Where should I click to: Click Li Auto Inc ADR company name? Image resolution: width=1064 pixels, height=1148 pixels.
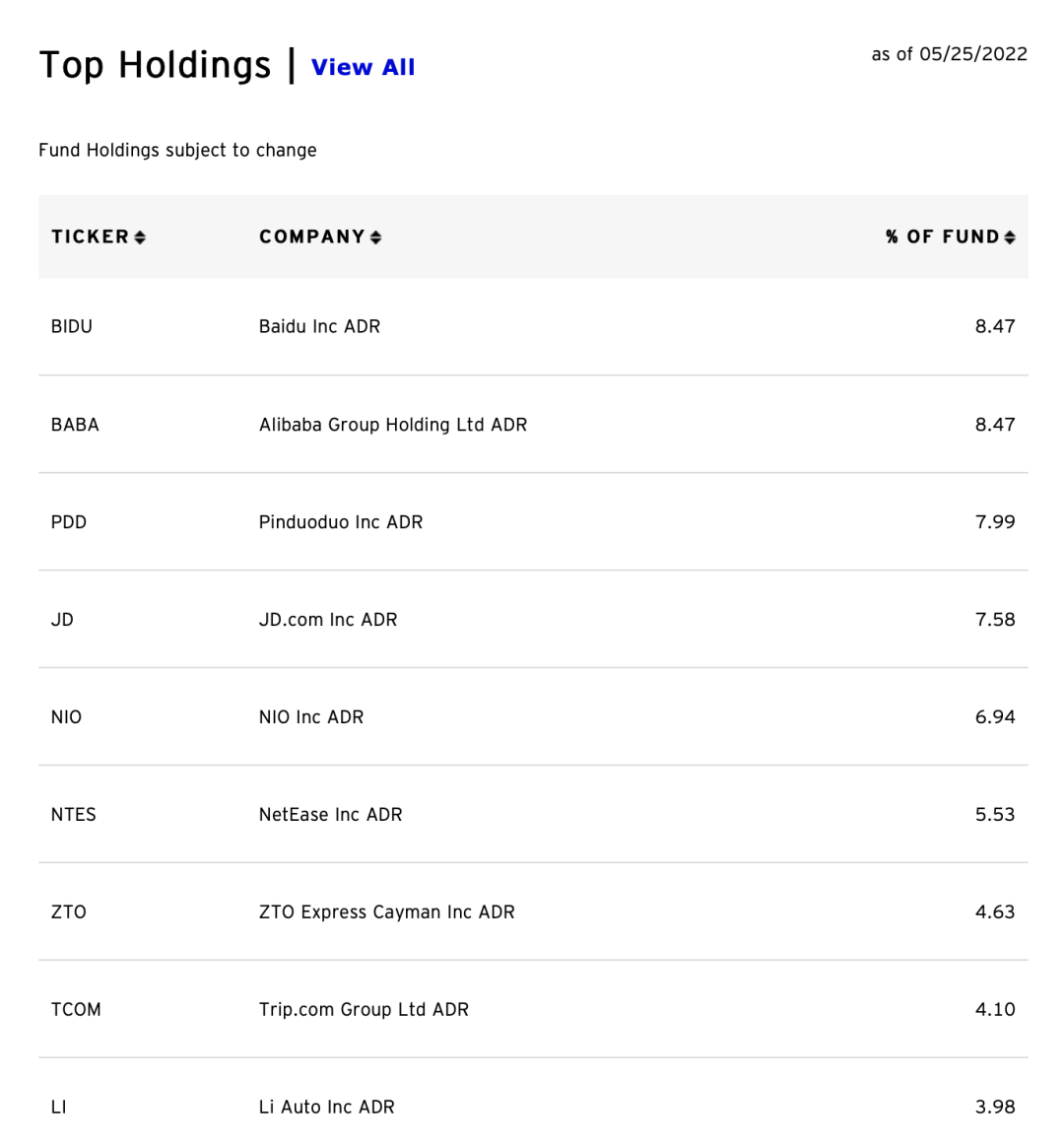327,1108
